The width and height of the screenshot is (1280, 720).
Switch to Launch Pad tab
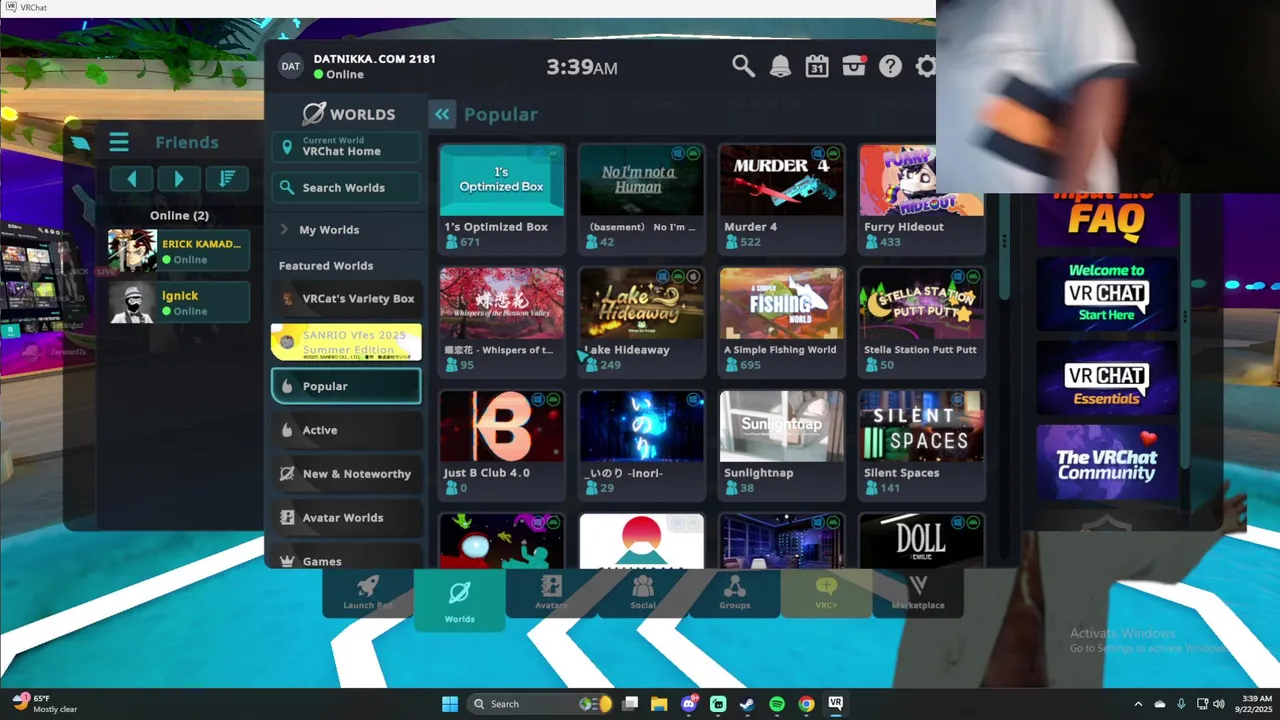(x=368, y=591)
